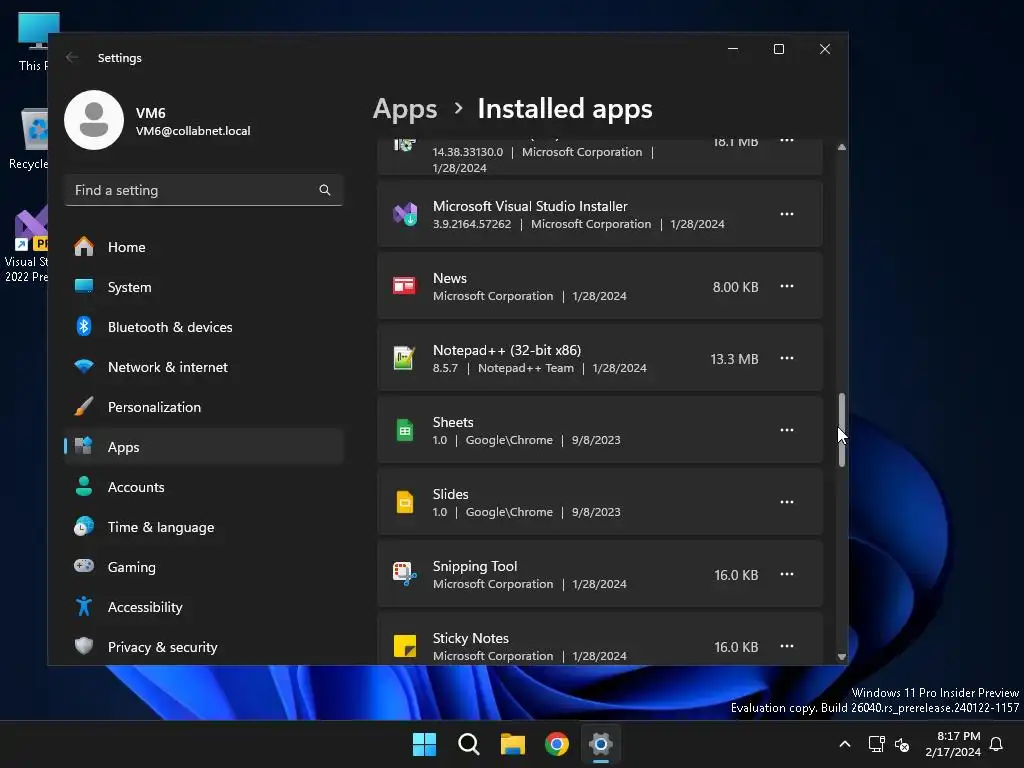Click the Network wifi icon
The image size is (1024, 768).
pyautogui.click(x=84, y=366)
